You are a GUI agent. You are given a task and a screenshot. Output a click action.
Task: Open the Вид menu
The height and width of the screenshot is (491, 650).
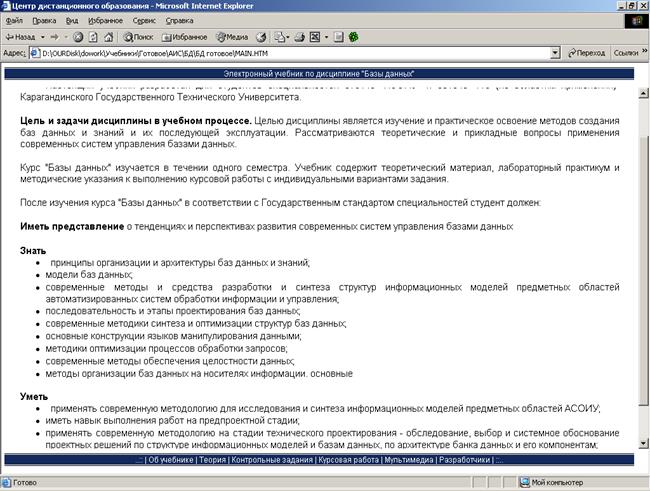(71, 20)
